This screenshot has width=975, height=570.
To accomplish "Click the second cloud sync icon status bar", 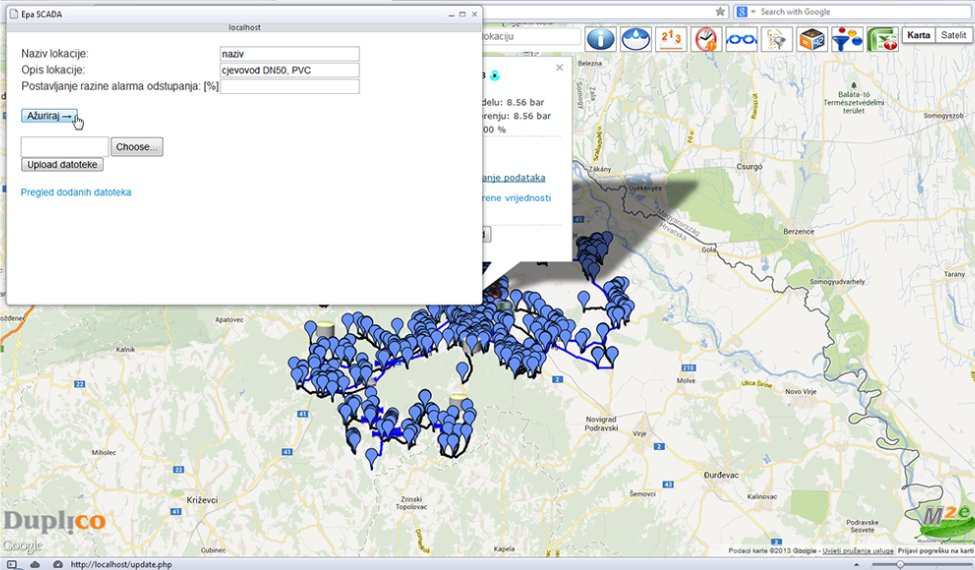I will (58, 564).
